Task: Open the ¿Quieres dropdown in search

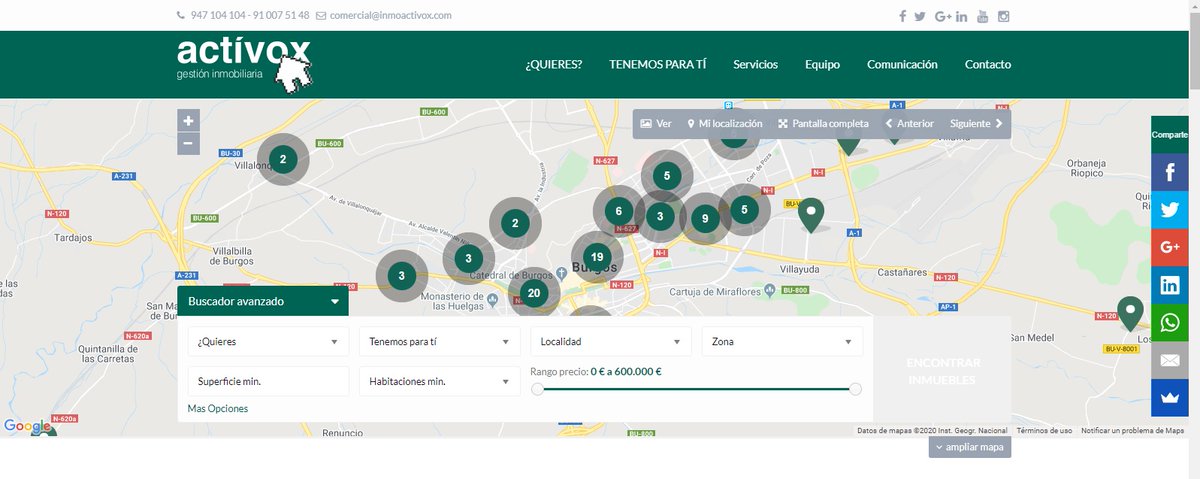Action: 268,341
